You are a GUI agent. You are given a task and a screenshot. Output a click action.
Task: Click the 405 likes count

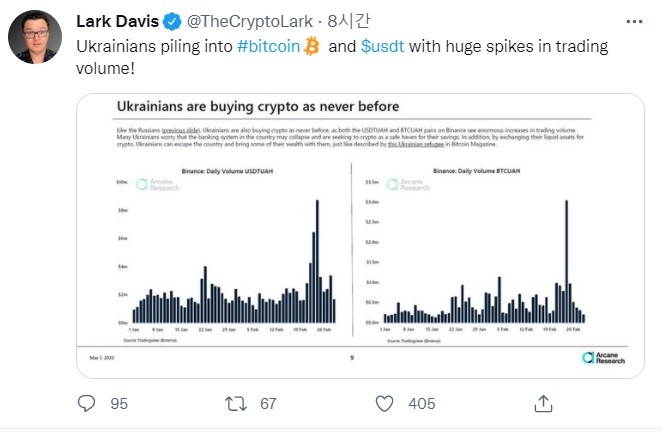click(421, 404)
